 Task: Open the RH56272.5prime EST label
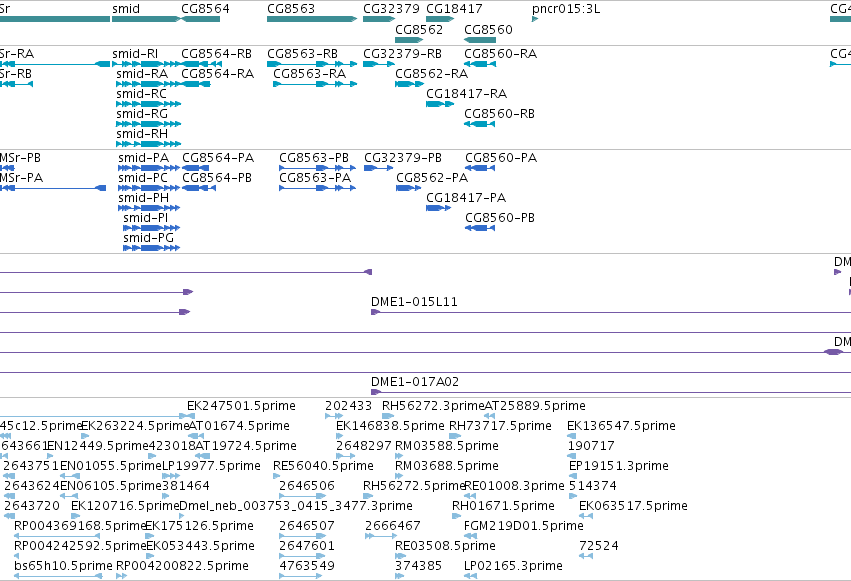[x=414, y=486]
